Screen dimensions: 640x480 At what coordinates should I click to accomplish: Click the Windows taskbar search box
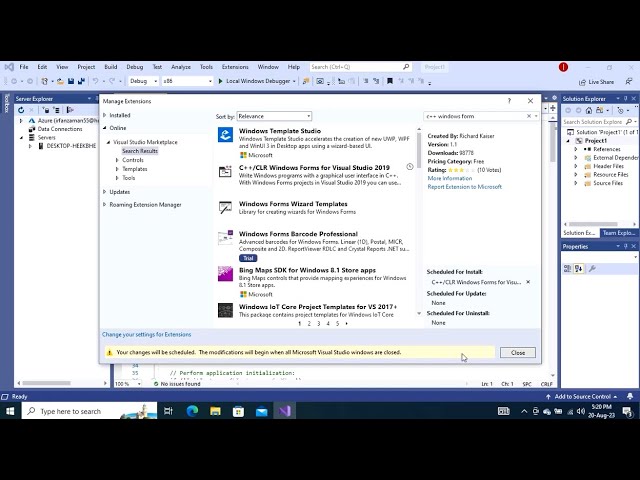(90, 411)
